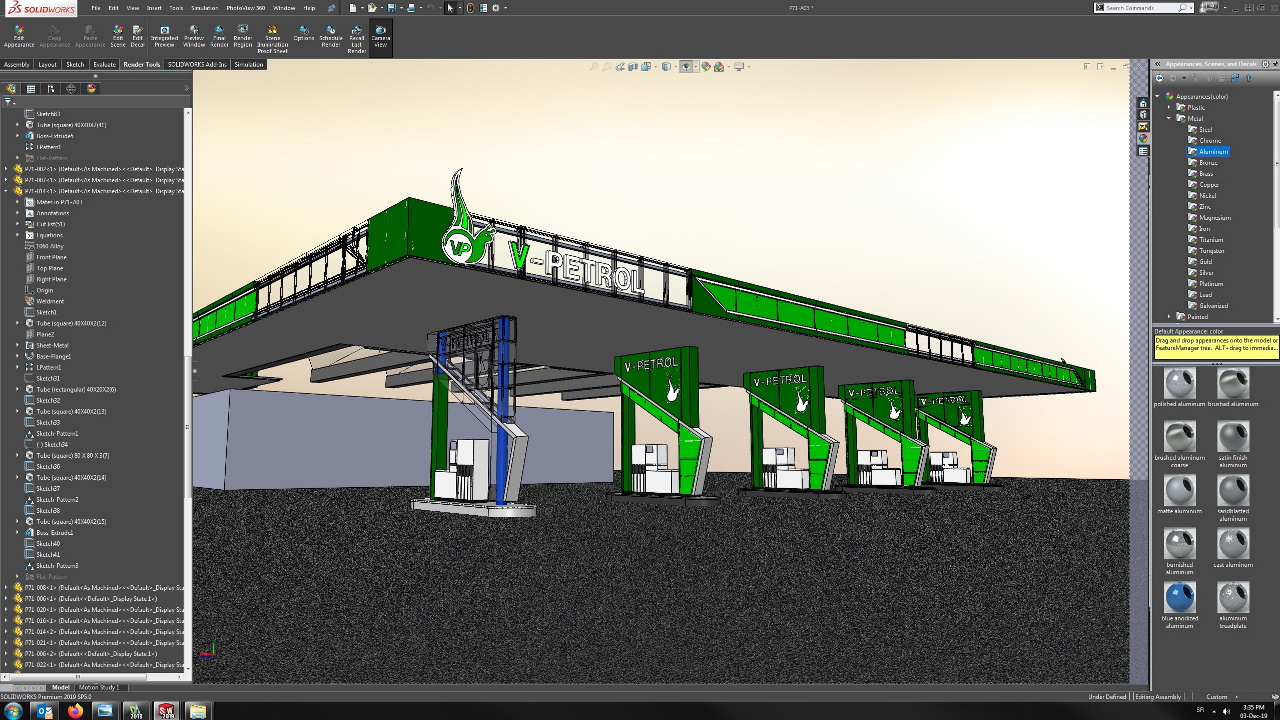The height and width of the screenshot is (720, 1280).
Task: Expand the Plastic appearances folder
Action: tap(1168, 107)
